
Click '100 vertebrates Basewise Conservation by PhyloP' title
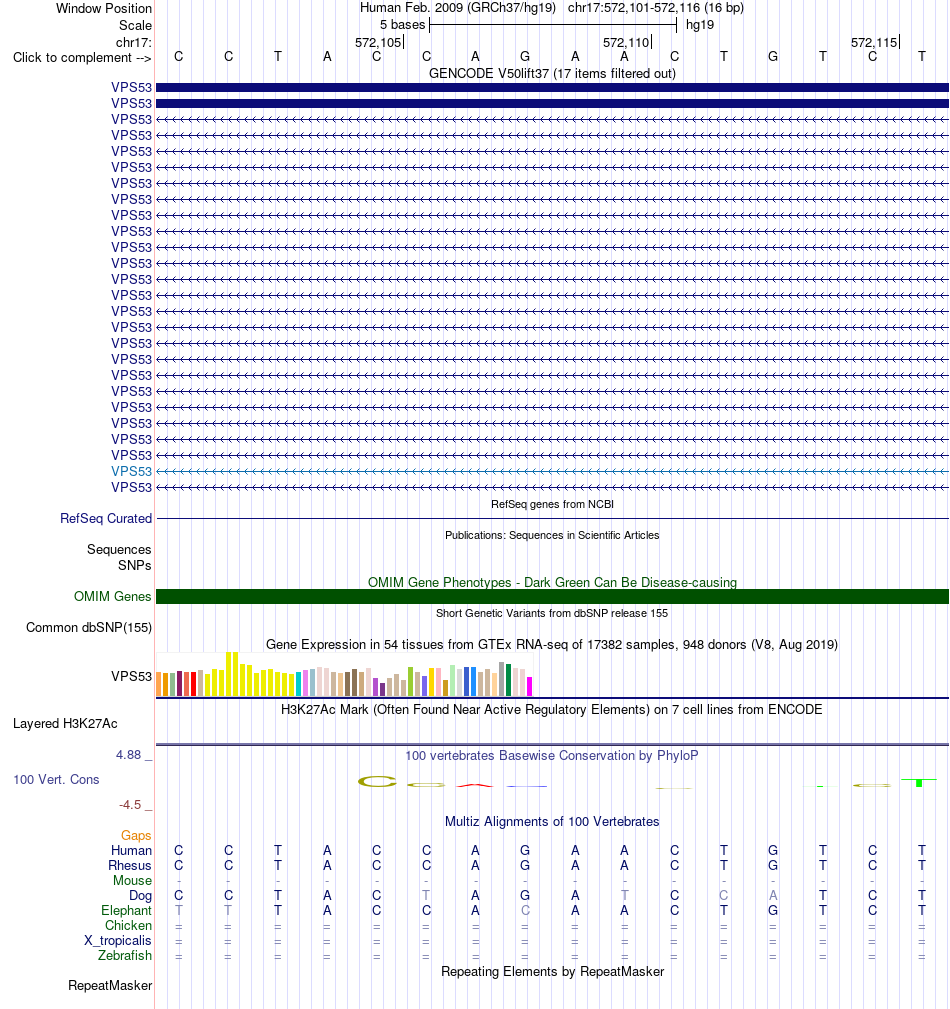(552, 755)
